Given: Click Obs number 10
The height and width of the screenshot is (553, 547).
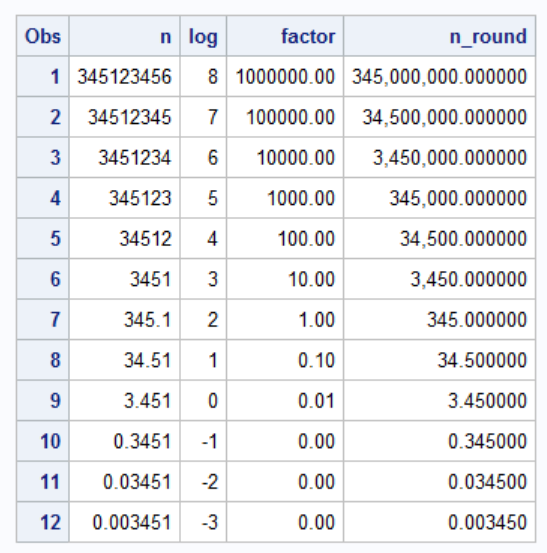Looking at the screenshot, I should (x=43, y=441).
